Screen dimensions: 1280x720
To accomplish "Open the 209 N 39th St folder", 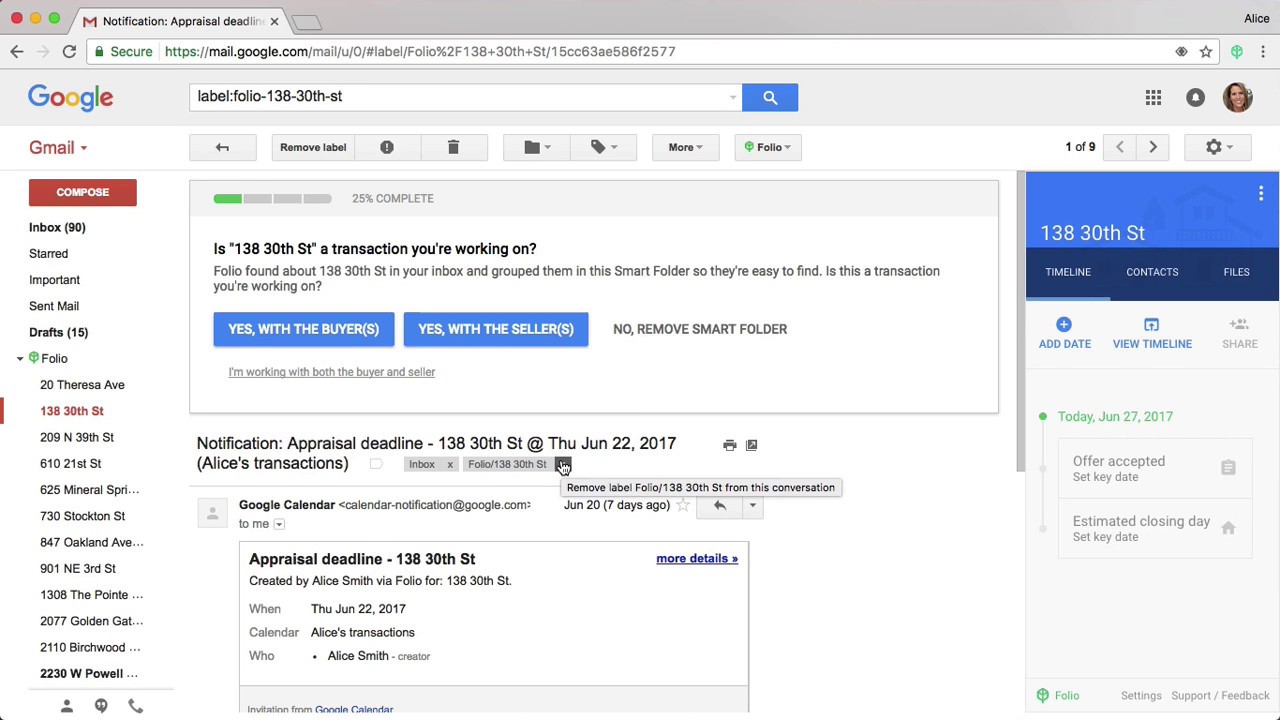I will tap(77, 437).
